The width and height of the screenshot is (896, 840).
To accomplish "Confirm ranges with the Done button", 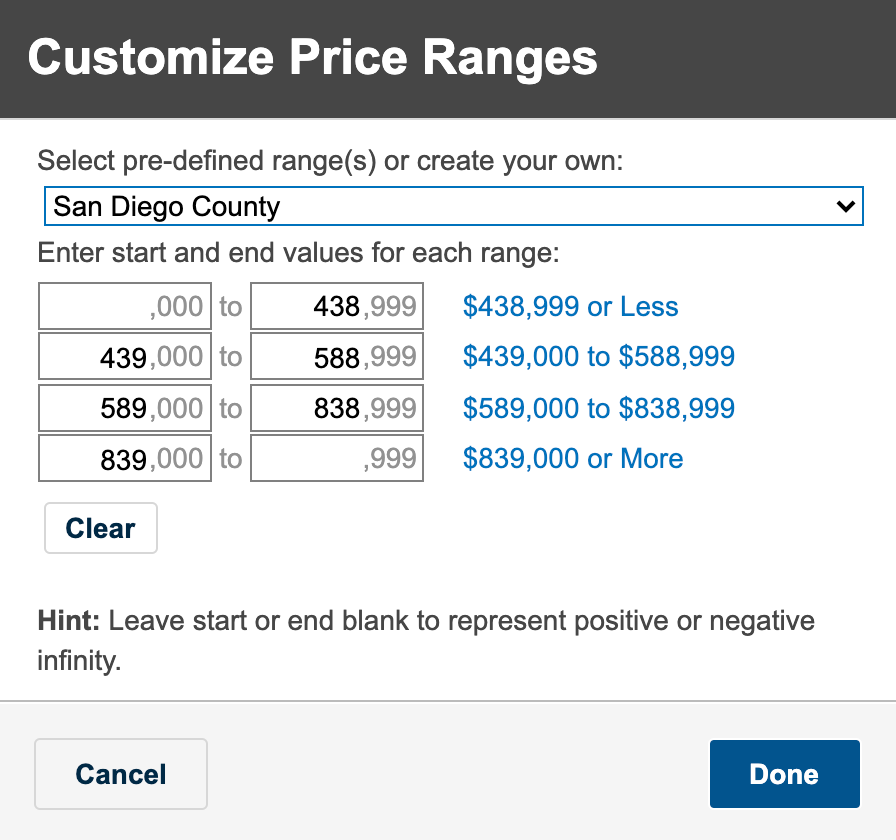I will click(x=785, y=774).
